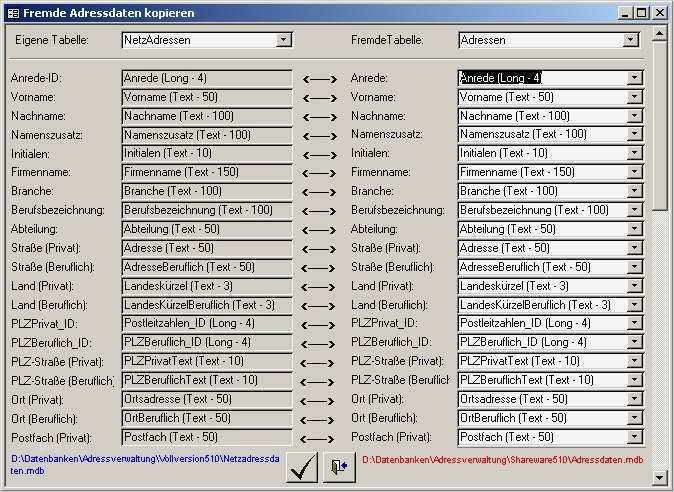Viewport: 674px width, 492px height.
Task: Click the left Namenszusatz label
Action: (47, 135)
